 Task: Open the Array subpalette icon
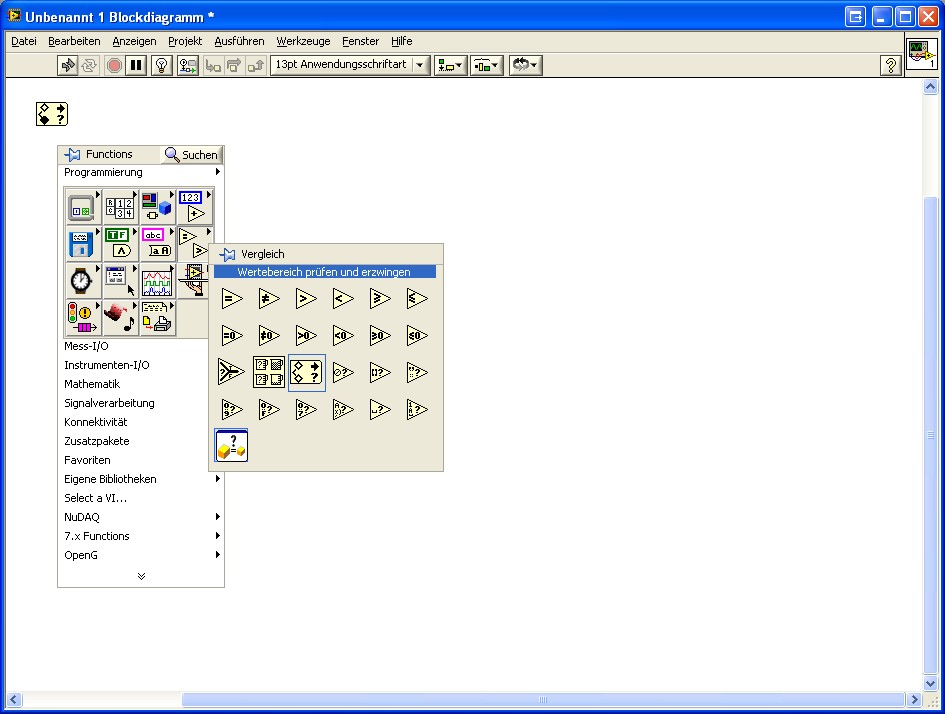[x=119, y=207]
